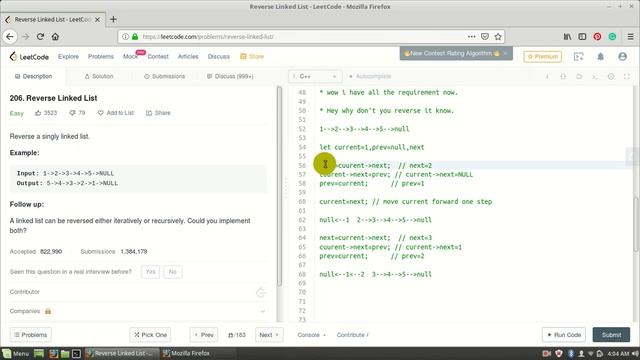
Task: Answer Yes to seen in interview
Action: click(x=150, y=272)
